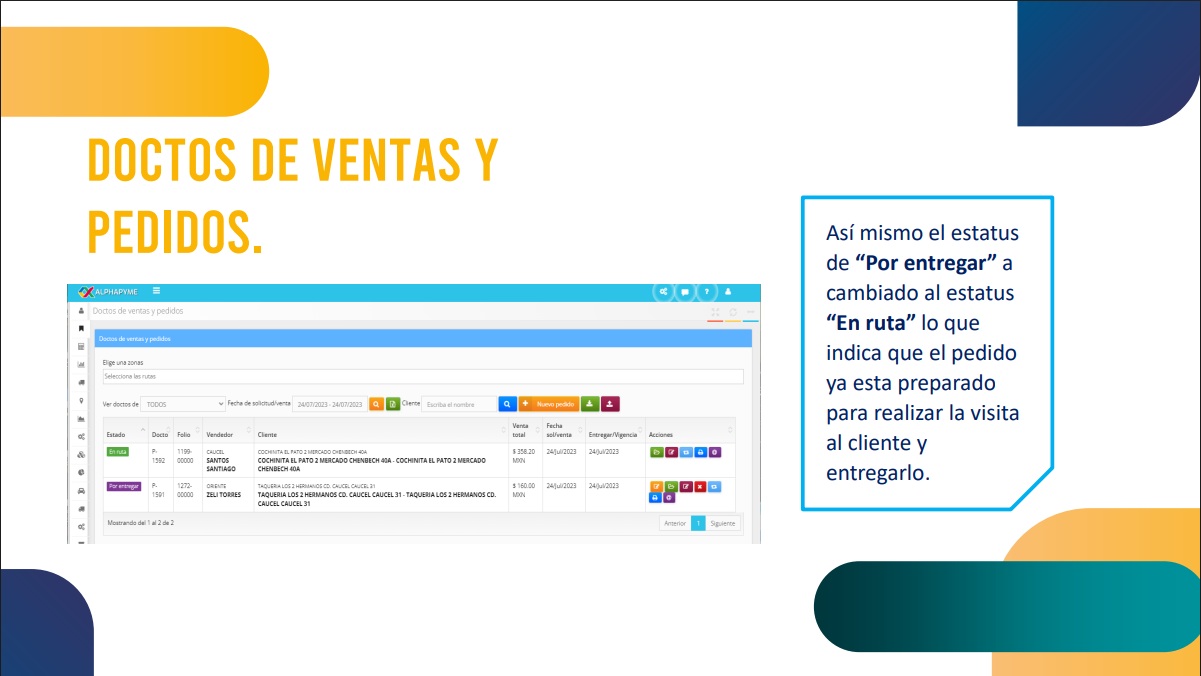Toggle the hamburger menu beside ALPHAPYME logo

tap(157, 291)
